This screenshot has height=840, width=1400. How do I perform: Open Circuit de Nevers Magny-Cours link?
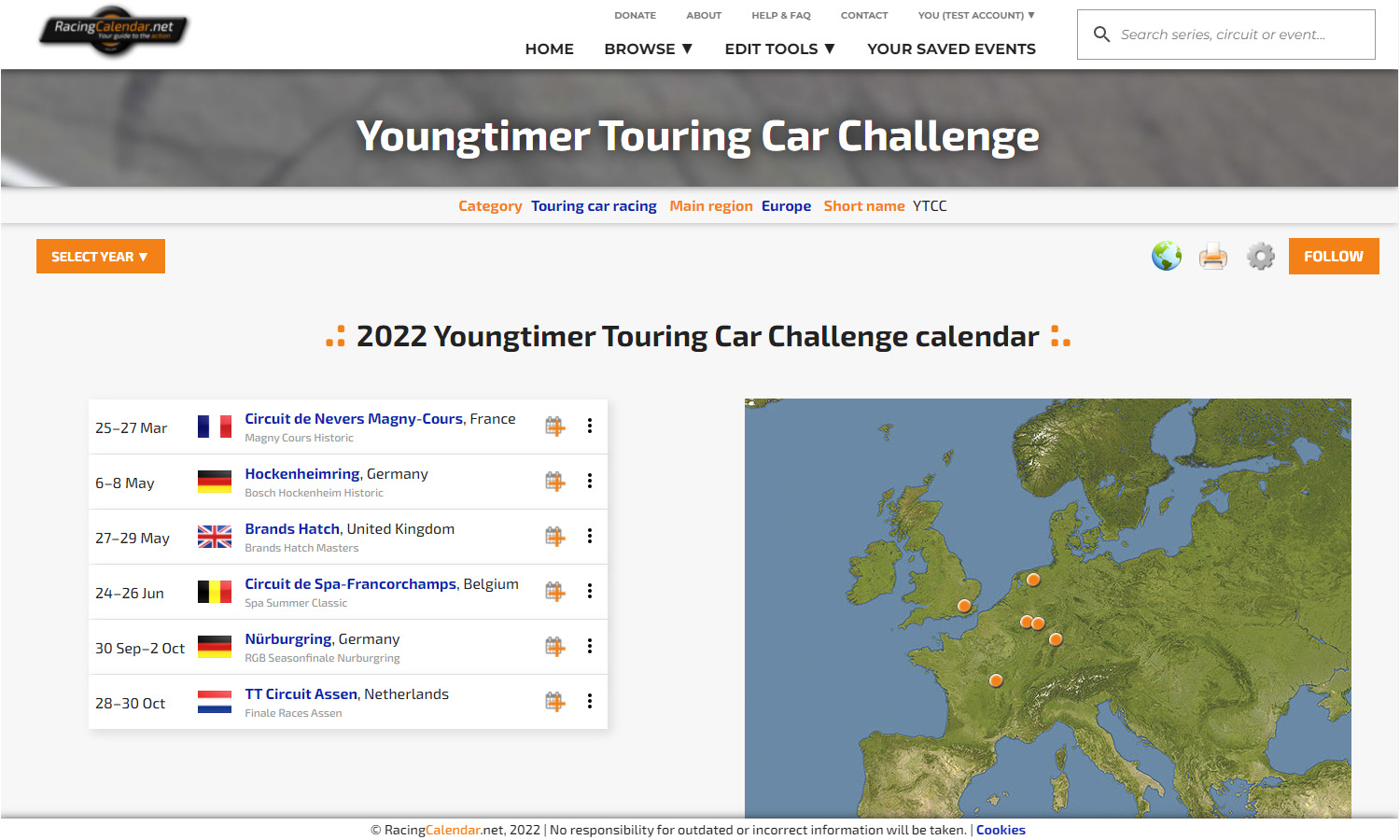[354, 419]
